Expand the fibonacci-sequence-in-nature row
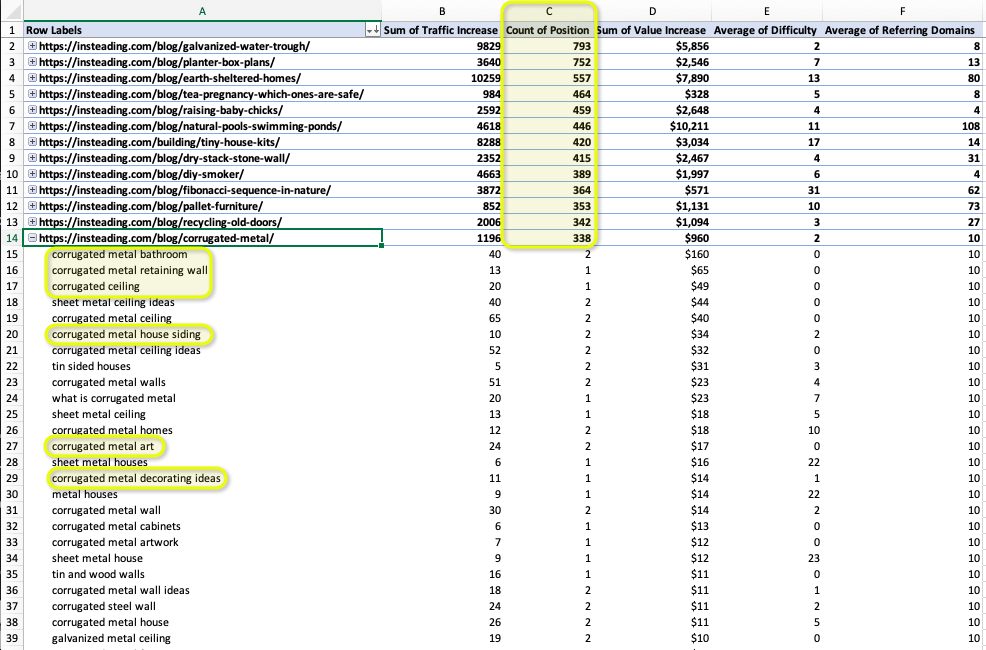Image resolution: width=986 pixels, height=650 pixels. point(32,190)
